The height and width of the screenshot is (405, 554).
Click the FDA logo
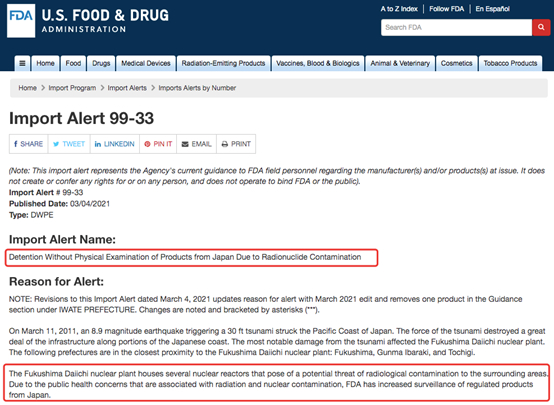(x=21, y=21)
